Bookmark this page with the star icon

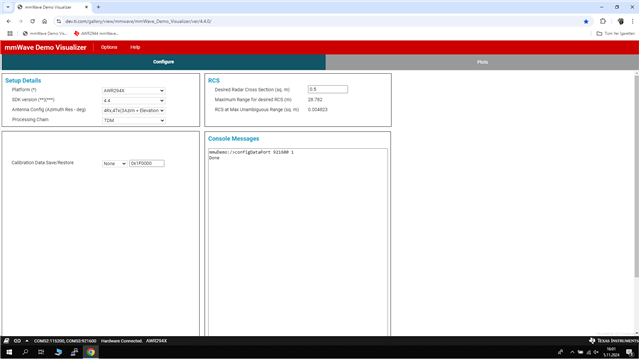click(586, 21)
